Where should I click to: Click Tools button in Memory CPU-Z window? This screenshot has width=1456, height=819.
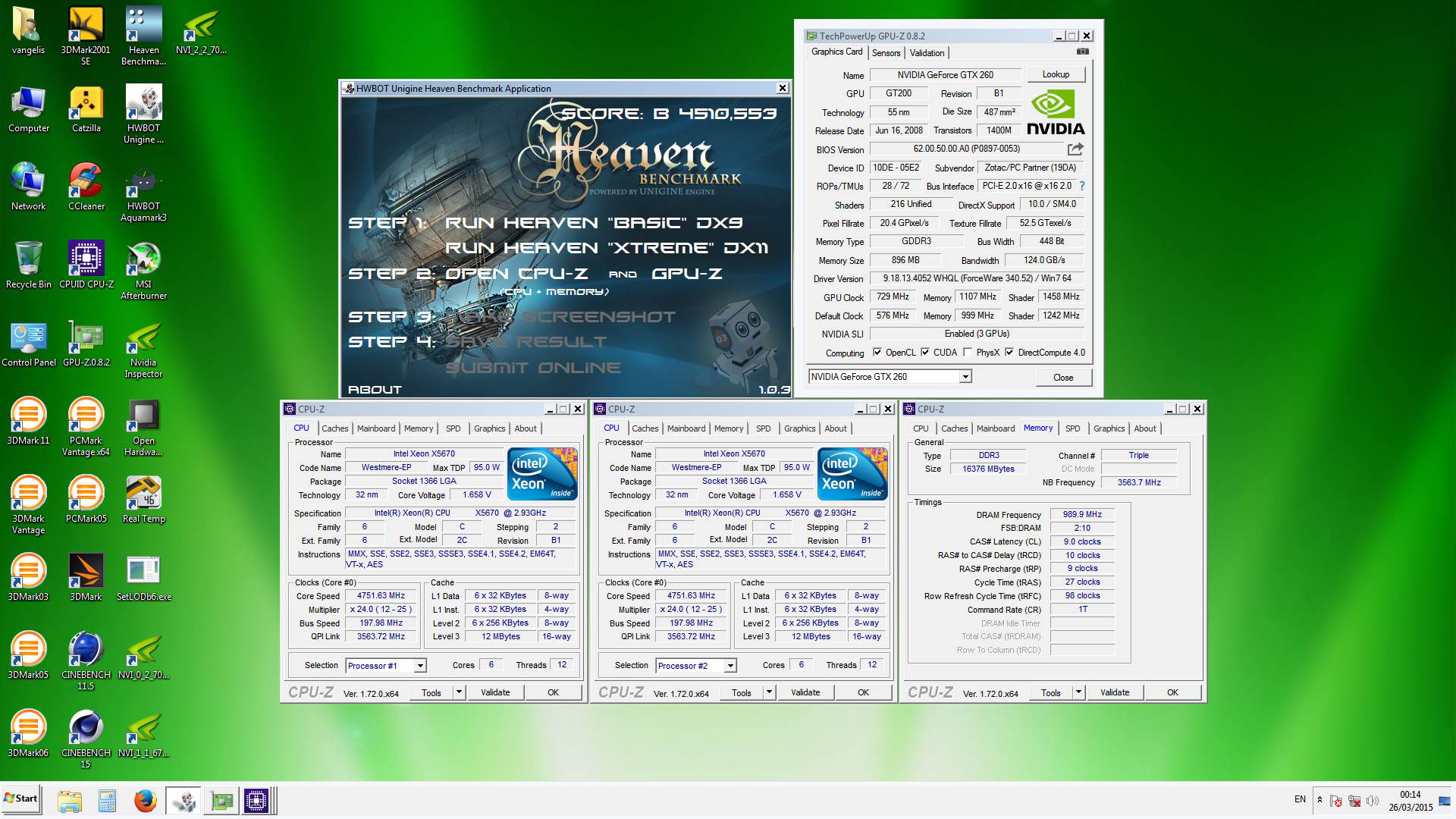pos(1051,692)
